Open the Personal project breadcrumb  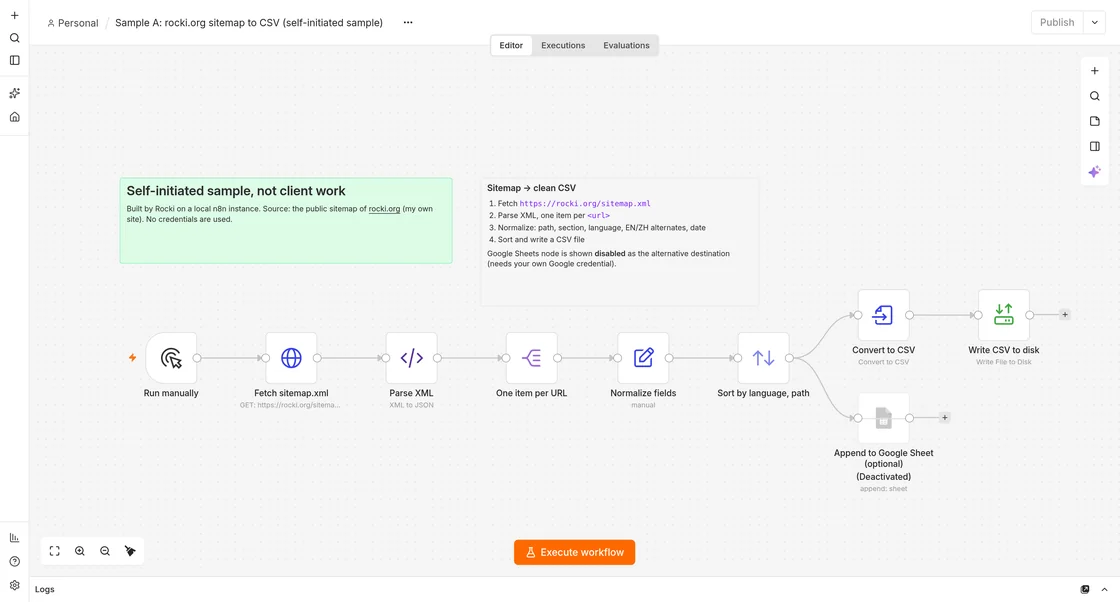click(x=73, y=23)
